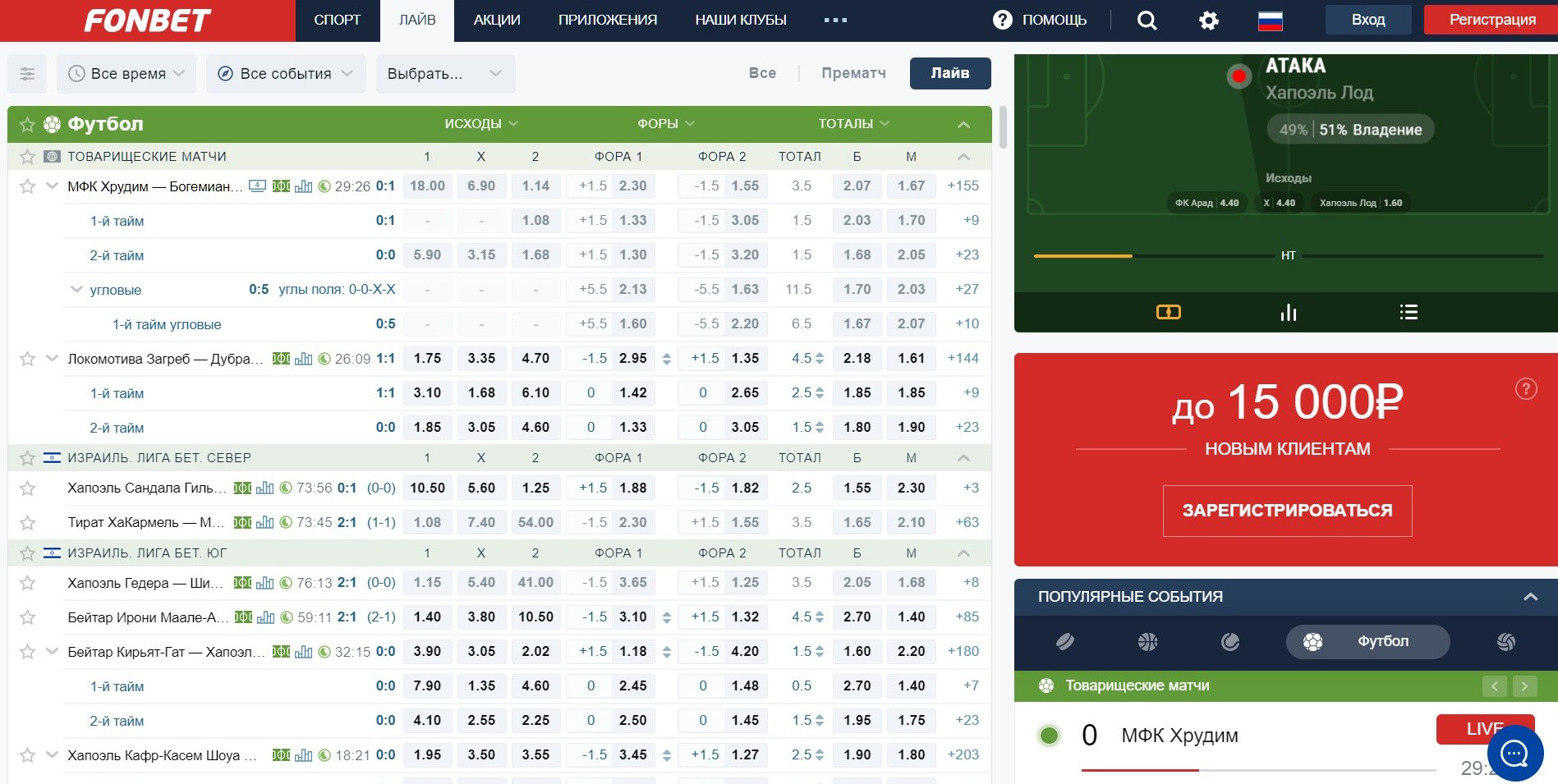The height and width of the screenshot is (784, 1558).
Task: Open the Все время time dropdown
Action: click(126, 74)
